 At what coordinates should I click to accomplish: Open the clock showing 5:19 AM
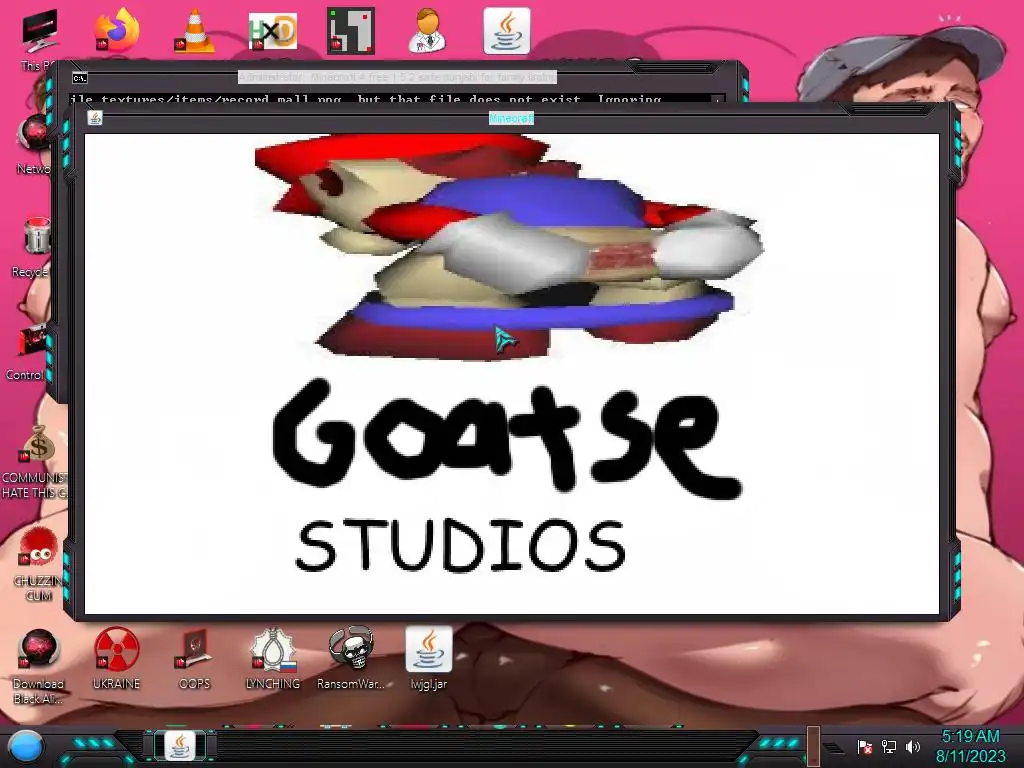970,746
